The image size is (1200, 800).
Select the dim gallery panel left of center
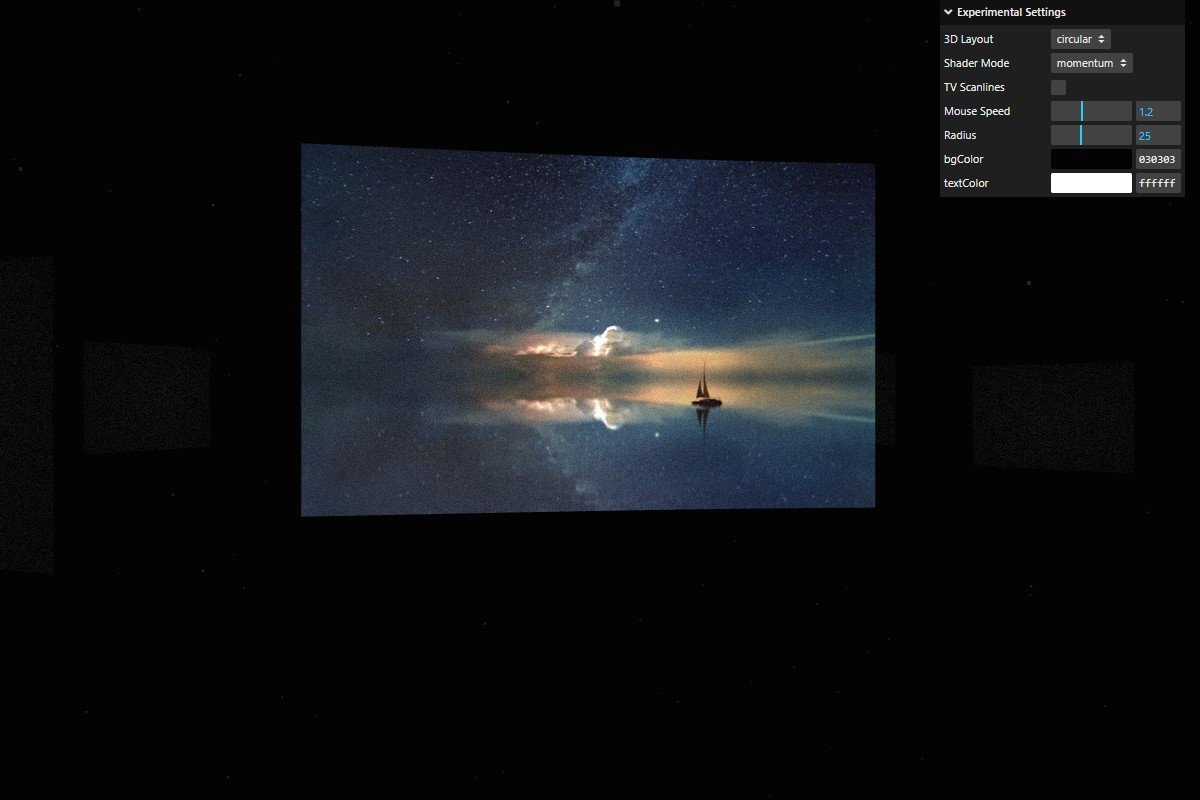(x=147, y=397)
